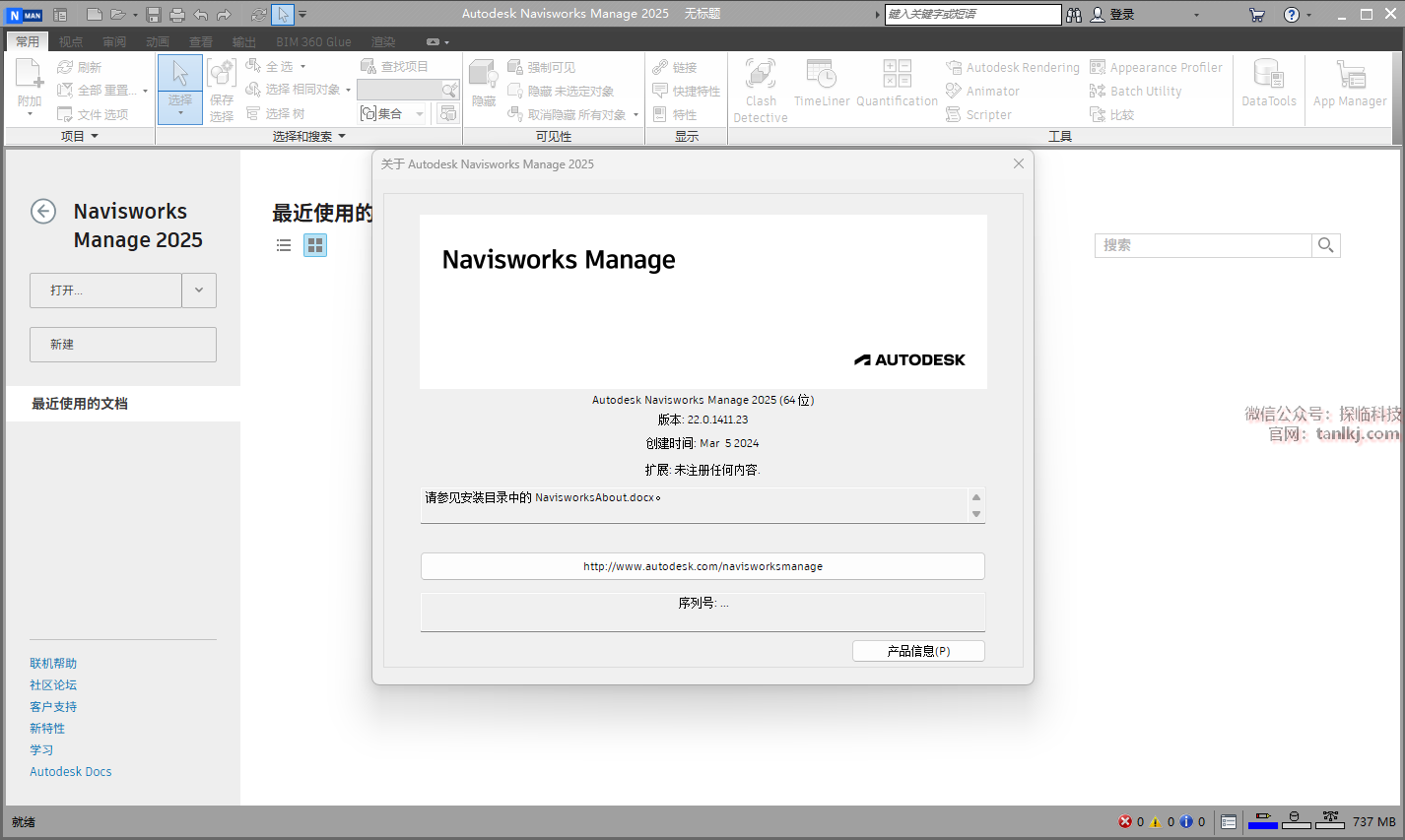
Task: Click the Clash Detective tool icon
Action: click(760, 75)
